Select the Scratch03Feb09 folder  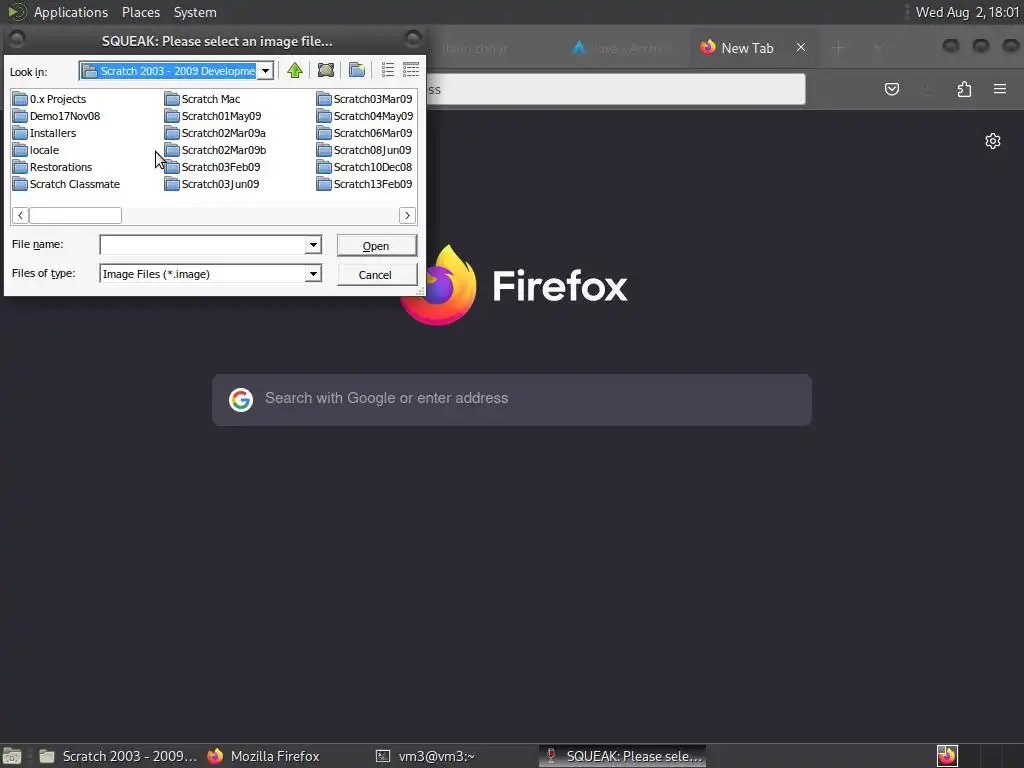tap(212, 167)
